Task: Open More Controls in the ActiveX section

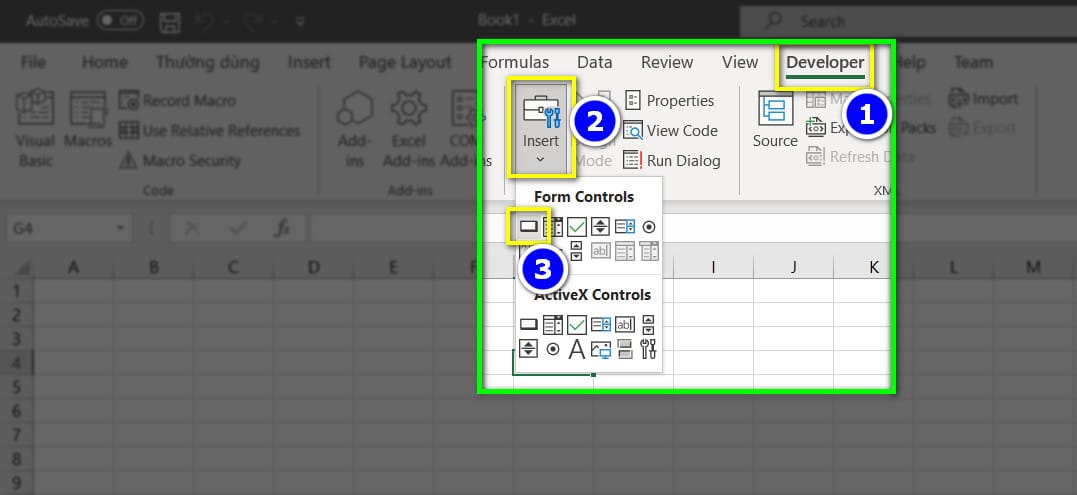Action: point(648,349)
